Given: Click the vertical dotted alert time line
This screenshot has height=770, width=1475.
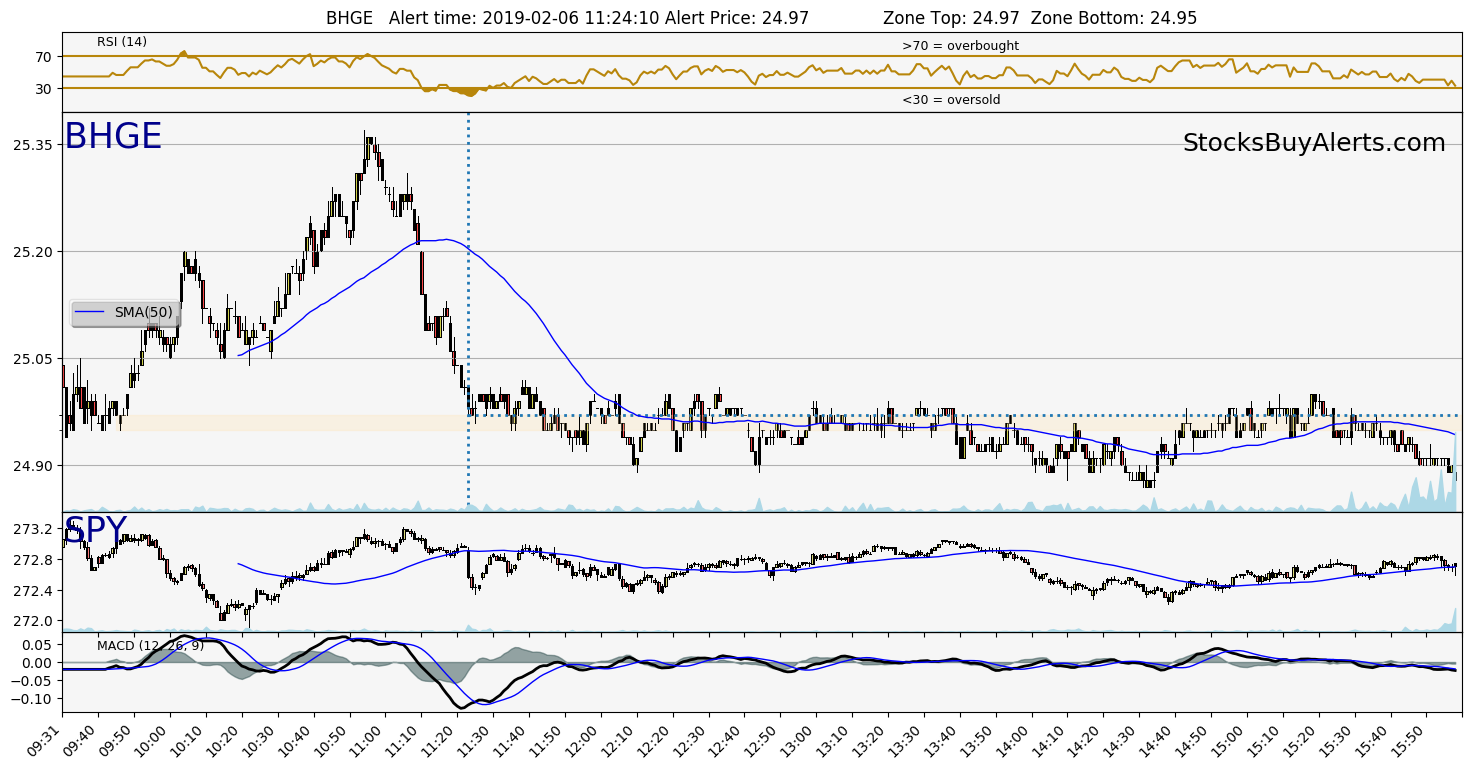Looking at the screenshot, I should (x=468, y=312).
